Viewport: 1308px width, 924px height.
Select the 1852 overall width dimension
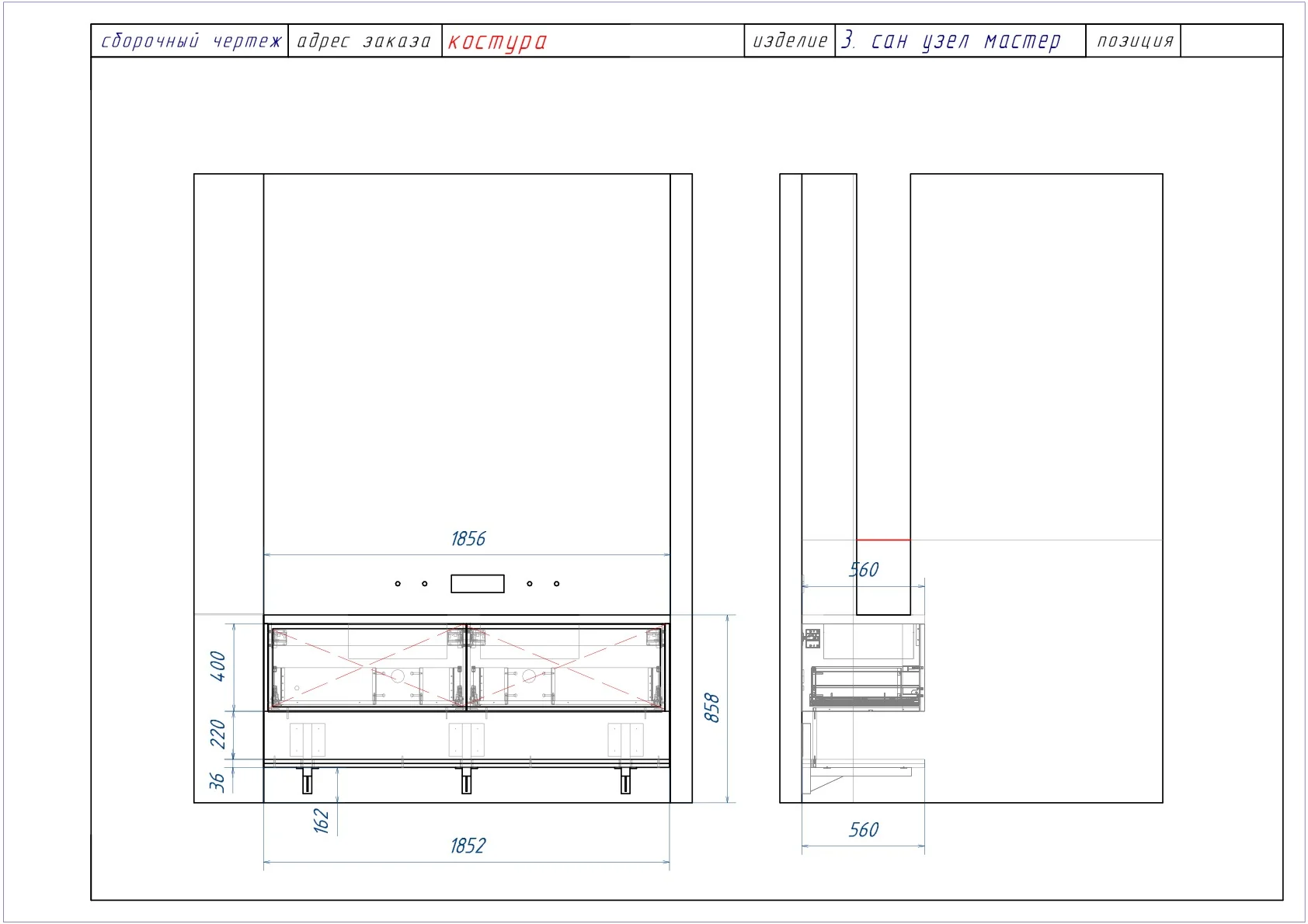(468, 846)
